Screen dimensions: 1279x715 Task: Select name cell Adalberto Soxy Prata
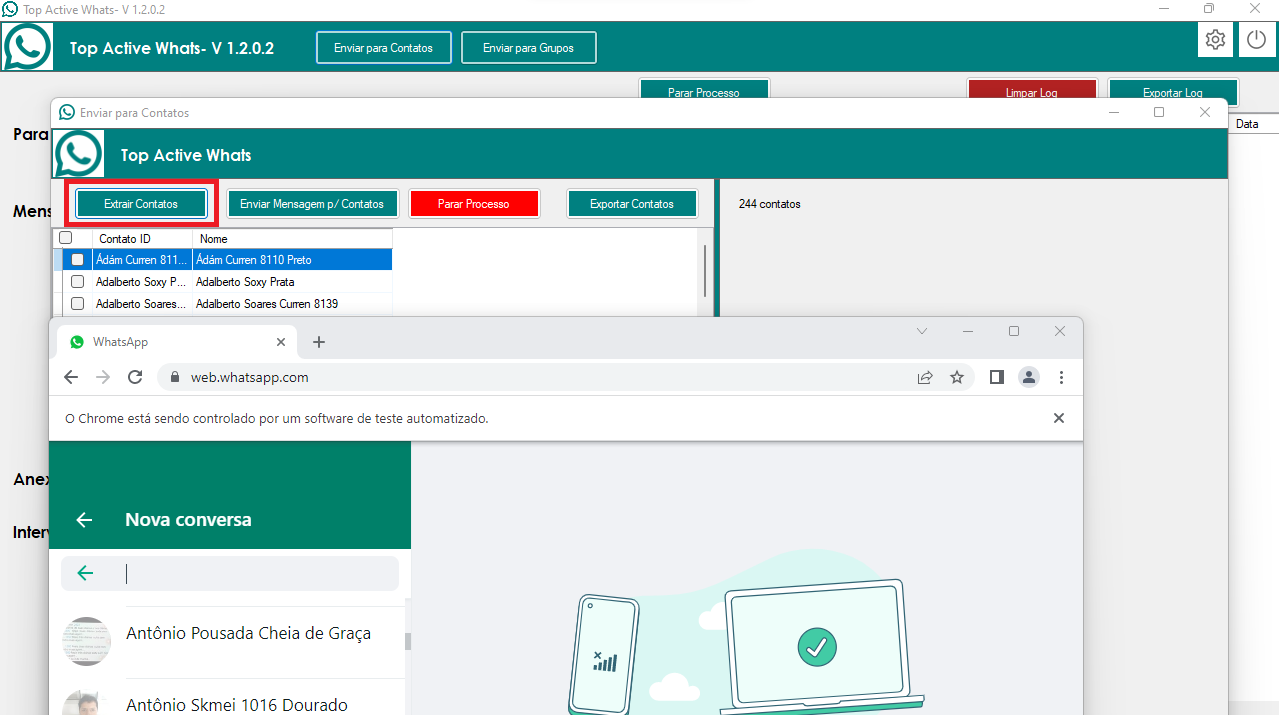(293, 282)
